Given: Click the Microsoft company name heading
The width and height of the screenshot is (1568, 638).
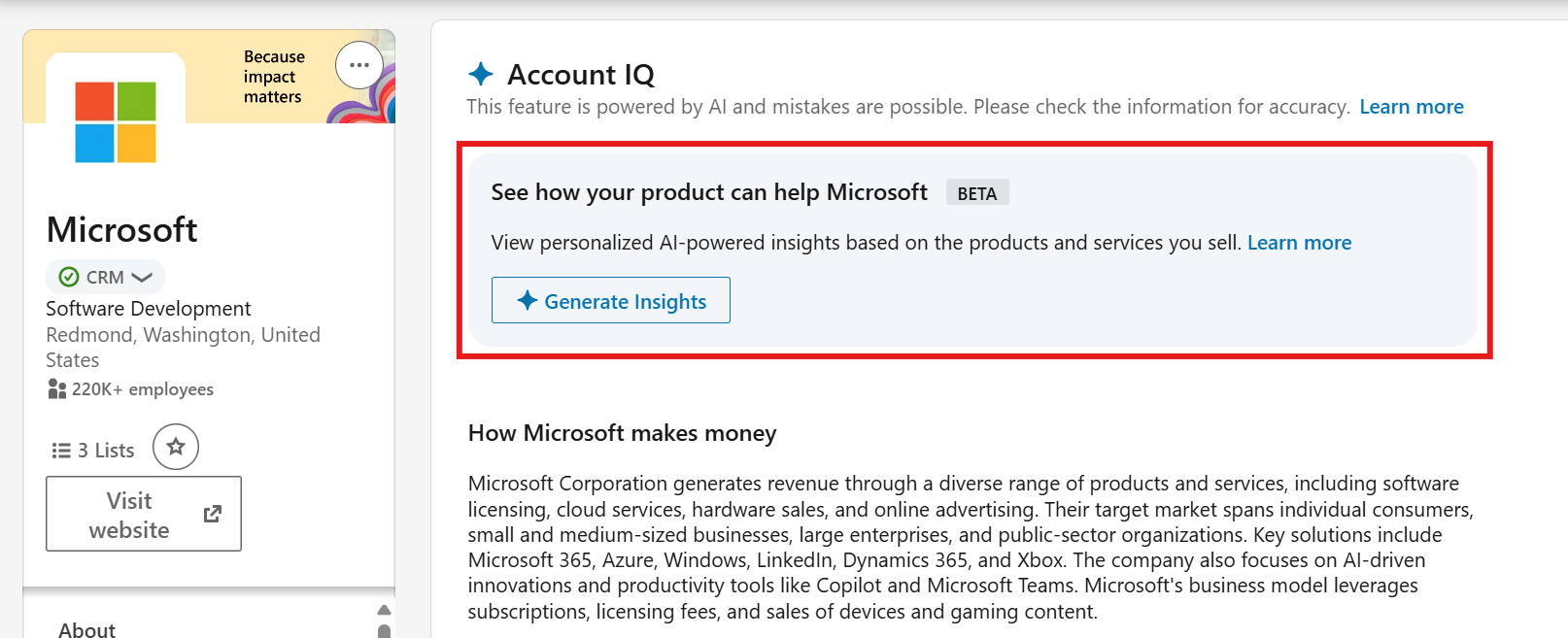Looking at the screenshot, I should [122, 230].
